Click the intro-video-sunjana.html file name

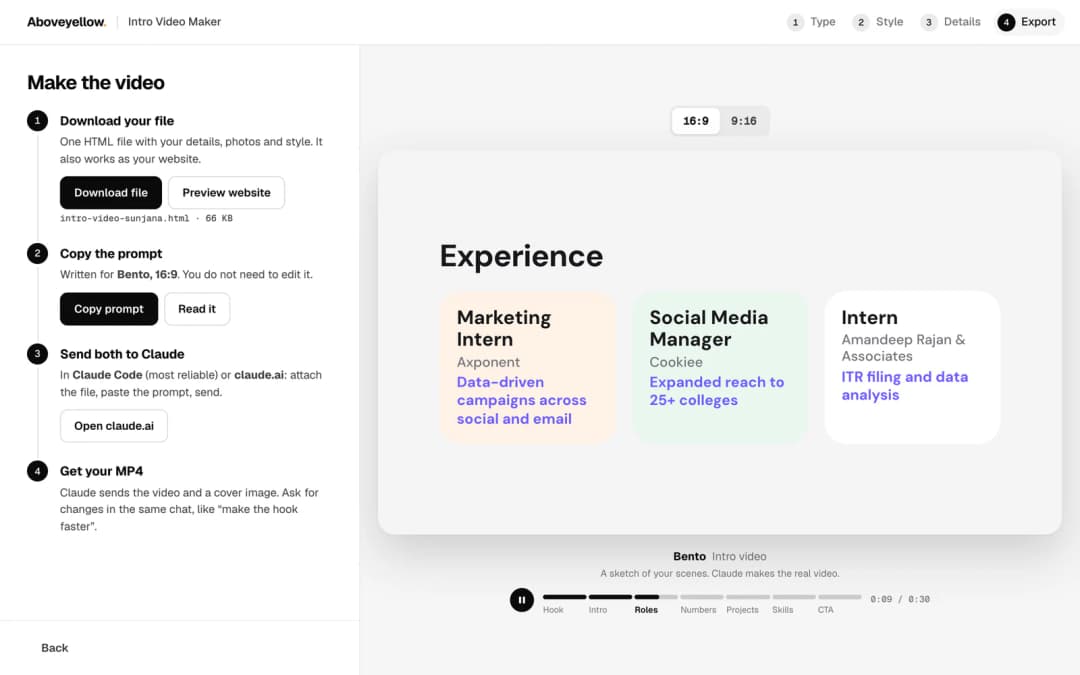pos(125,218)
